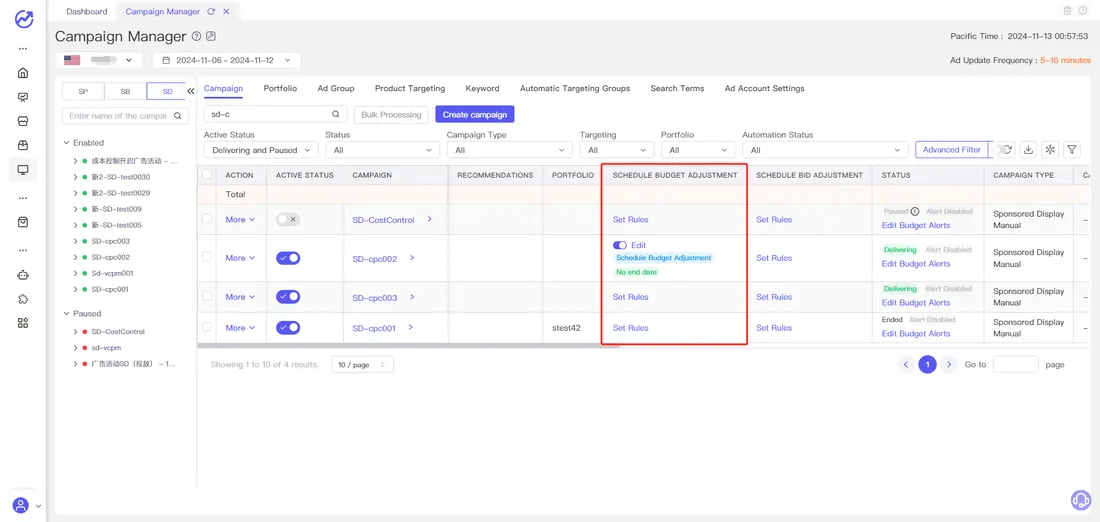The image size is (1100, 522).
Task: Click the Bulk Processing button
Action: pos(391,114)
